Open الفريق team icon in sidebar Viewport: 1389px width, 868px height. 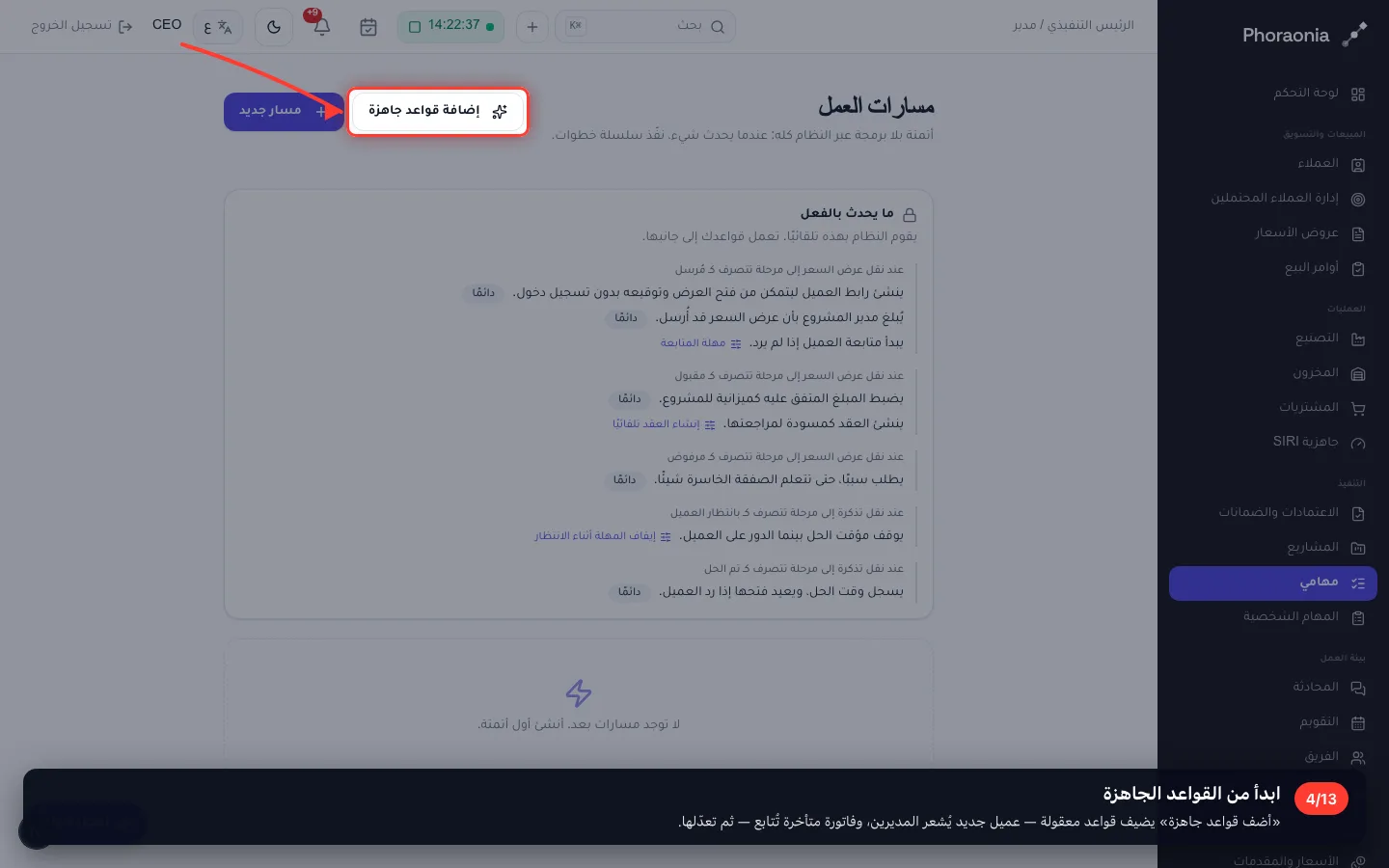coord(1358,757)
